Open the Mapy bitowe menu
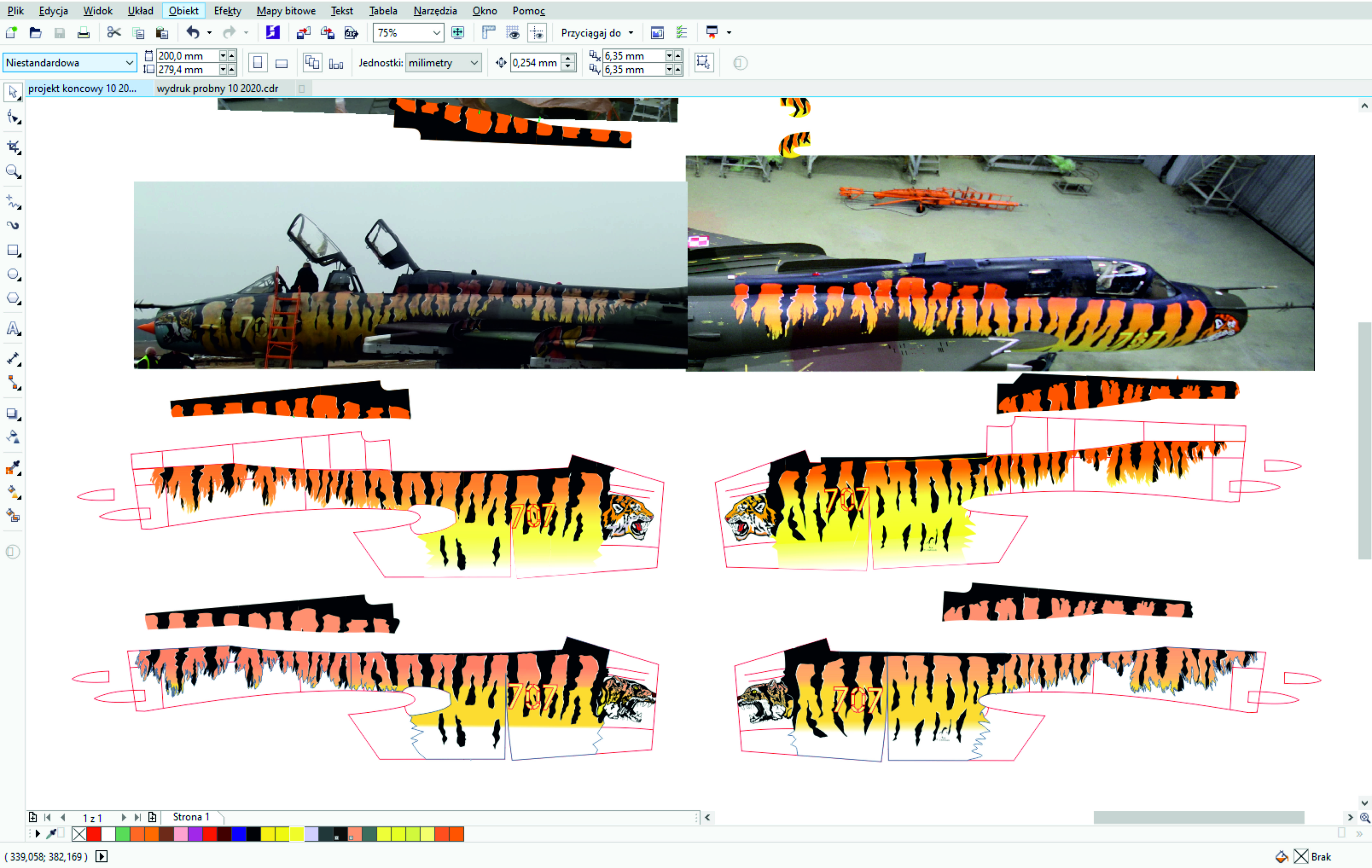1372x868 pixels. pos(286,11)
